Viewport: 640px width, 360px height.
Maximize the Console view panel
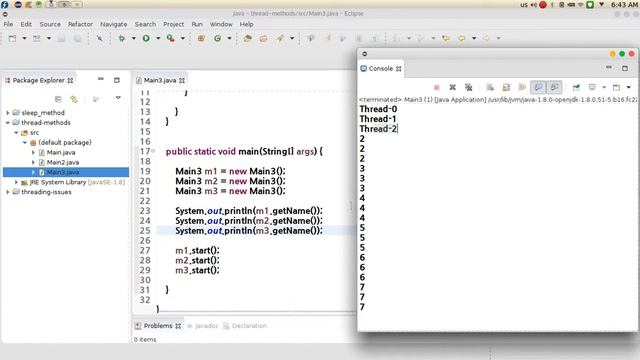pyautogui.click(x=625, y=68)
